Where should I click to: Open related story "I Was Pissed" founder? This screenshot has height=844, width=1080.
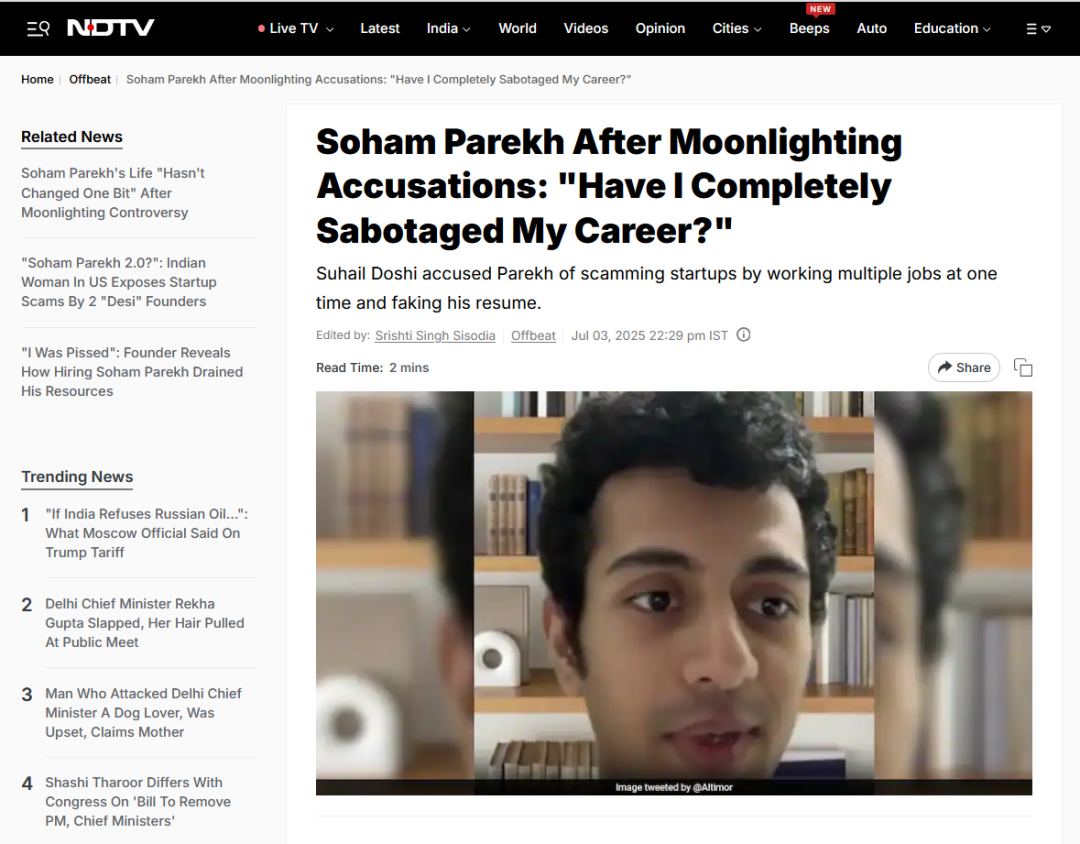[x=132, y=372]
